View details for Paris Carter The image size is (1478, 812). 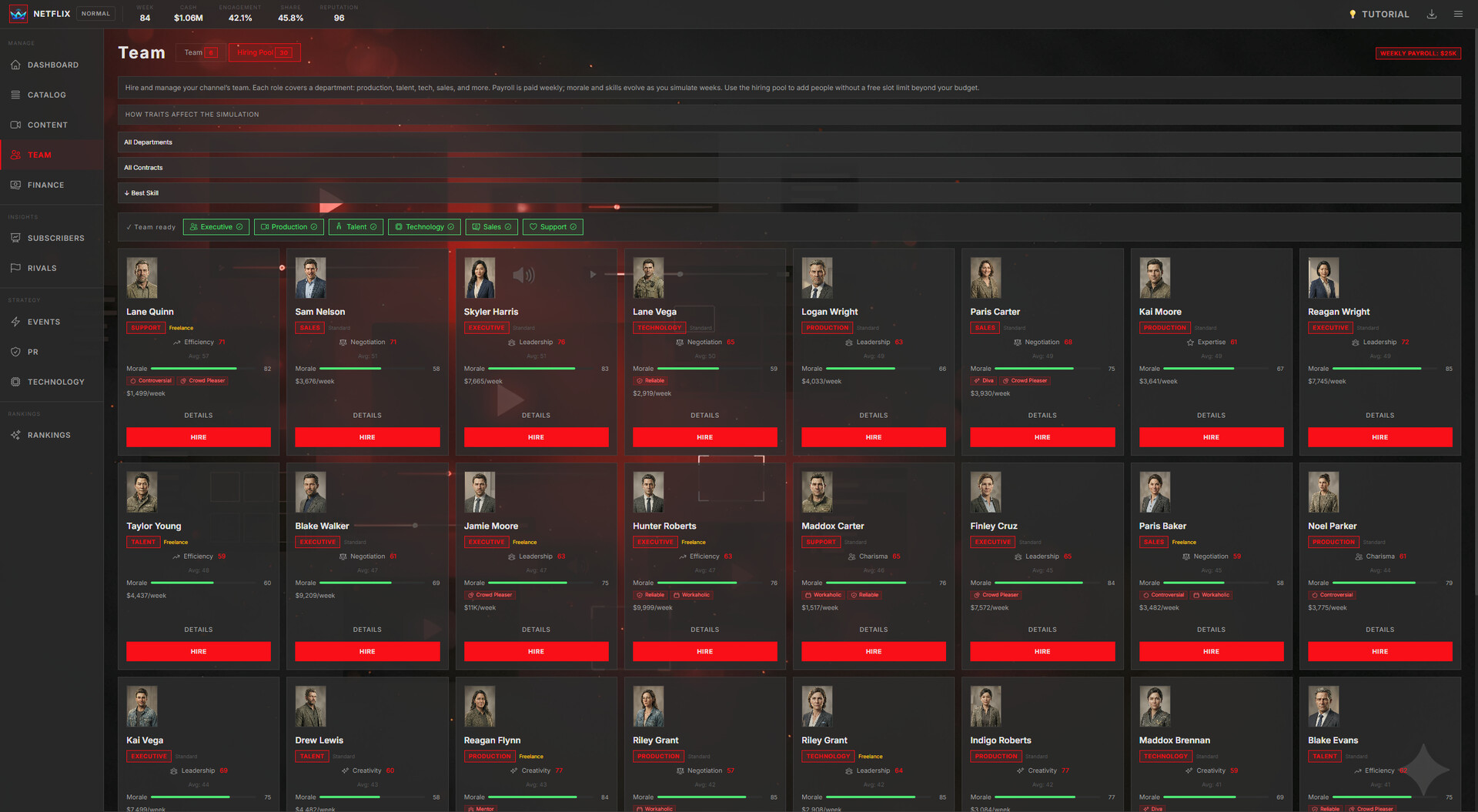[x=1042, y=416]
